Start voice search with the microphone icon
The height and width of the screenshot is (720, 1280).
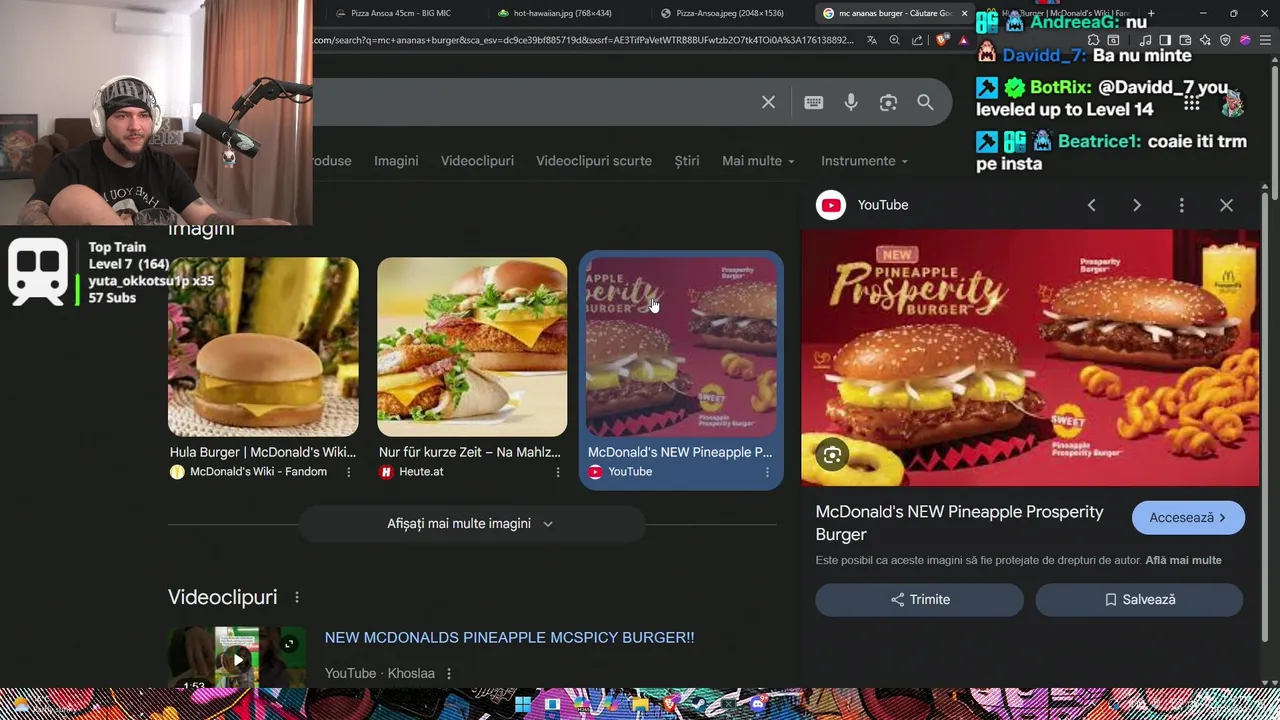tap(851, 102)
